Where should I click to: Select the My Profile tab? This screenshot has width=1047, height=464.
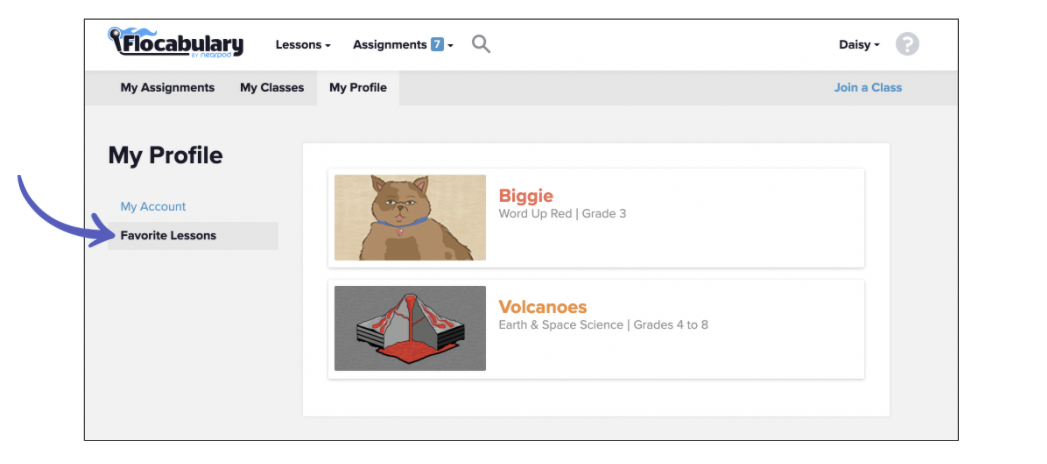click(358, 88)
